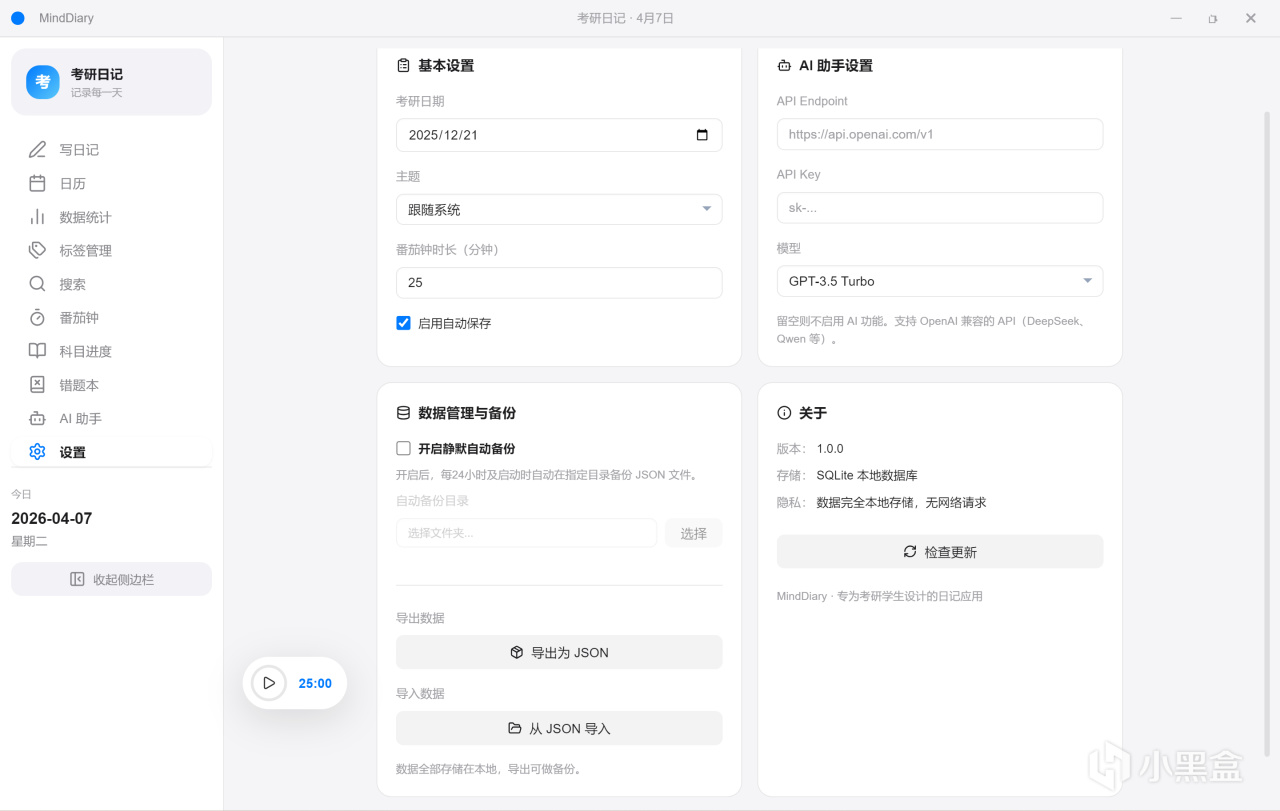The height and width of the screenshot is (811, 1280).
Task: Click the refresh icon in 检查更新 button
Action: 910,552
